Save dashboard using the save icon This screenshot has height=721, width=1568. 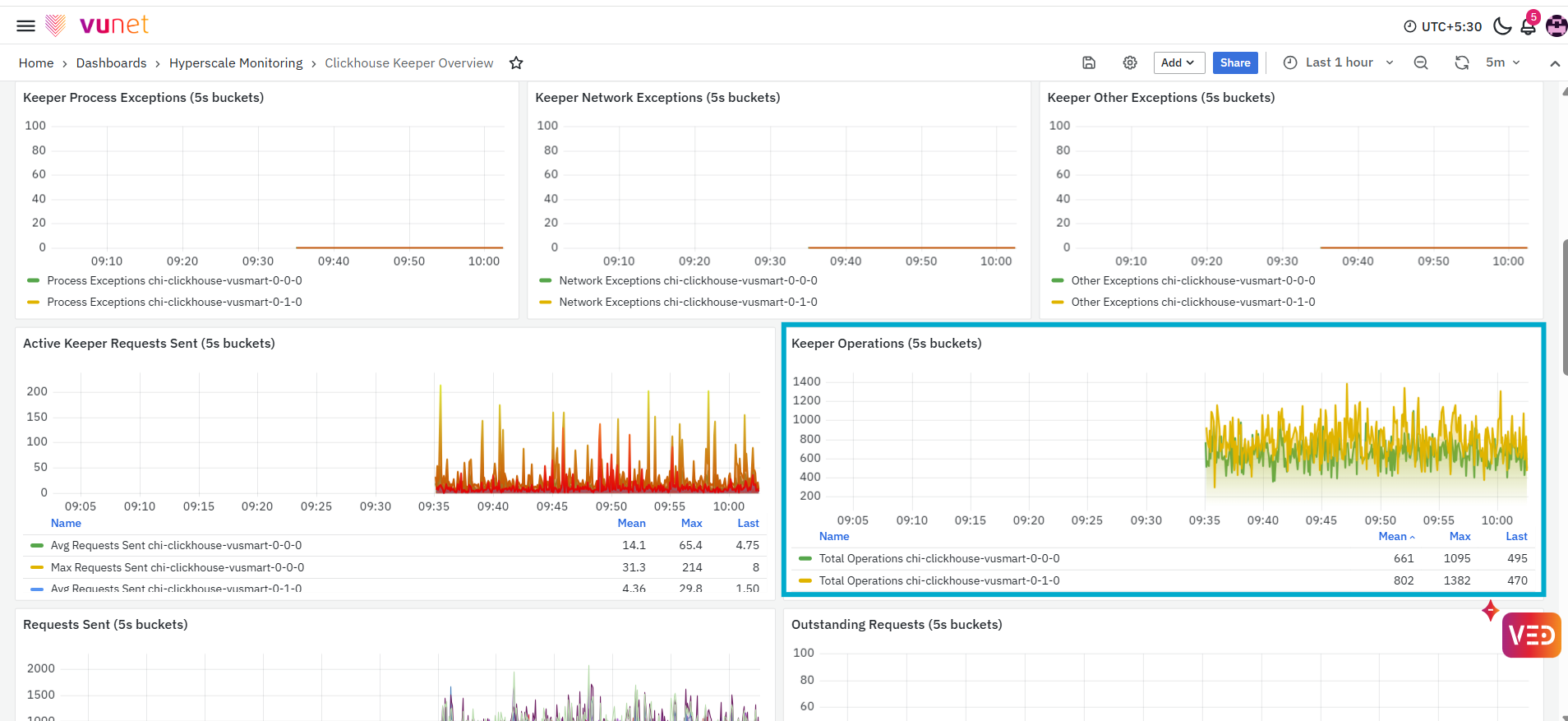point(1089,63)
